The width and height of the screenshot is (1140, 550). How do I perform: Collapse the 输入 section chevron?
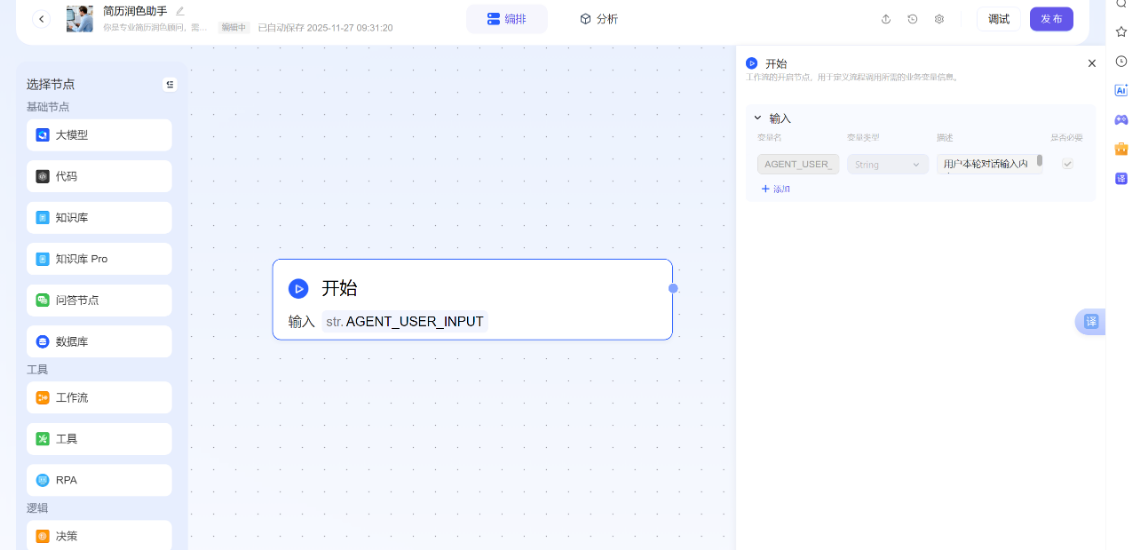(x=758, y=118)
